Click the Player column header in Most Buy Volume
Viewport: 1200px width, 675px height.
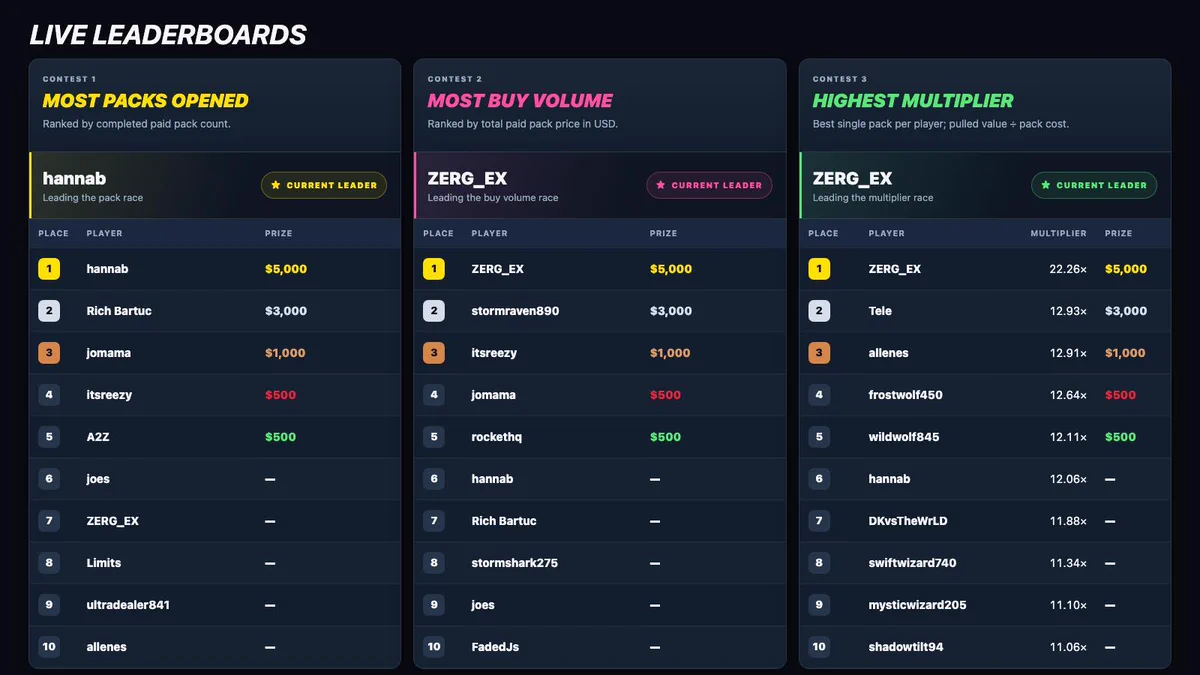[490, 233]
